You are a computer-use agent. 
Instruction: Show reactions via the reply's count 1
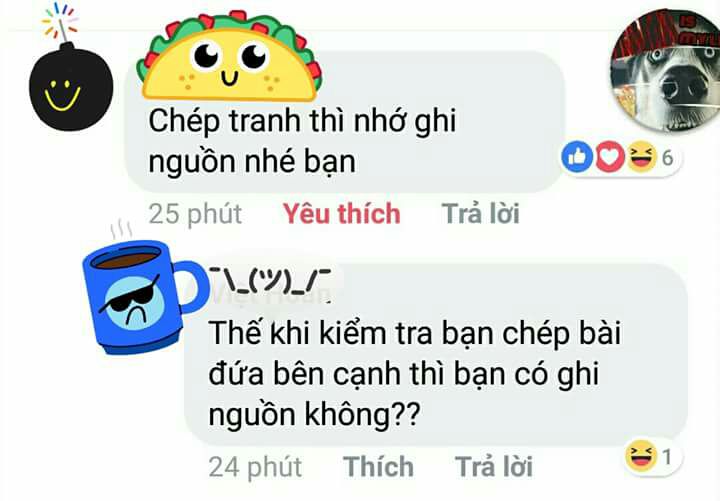point(667,457)
